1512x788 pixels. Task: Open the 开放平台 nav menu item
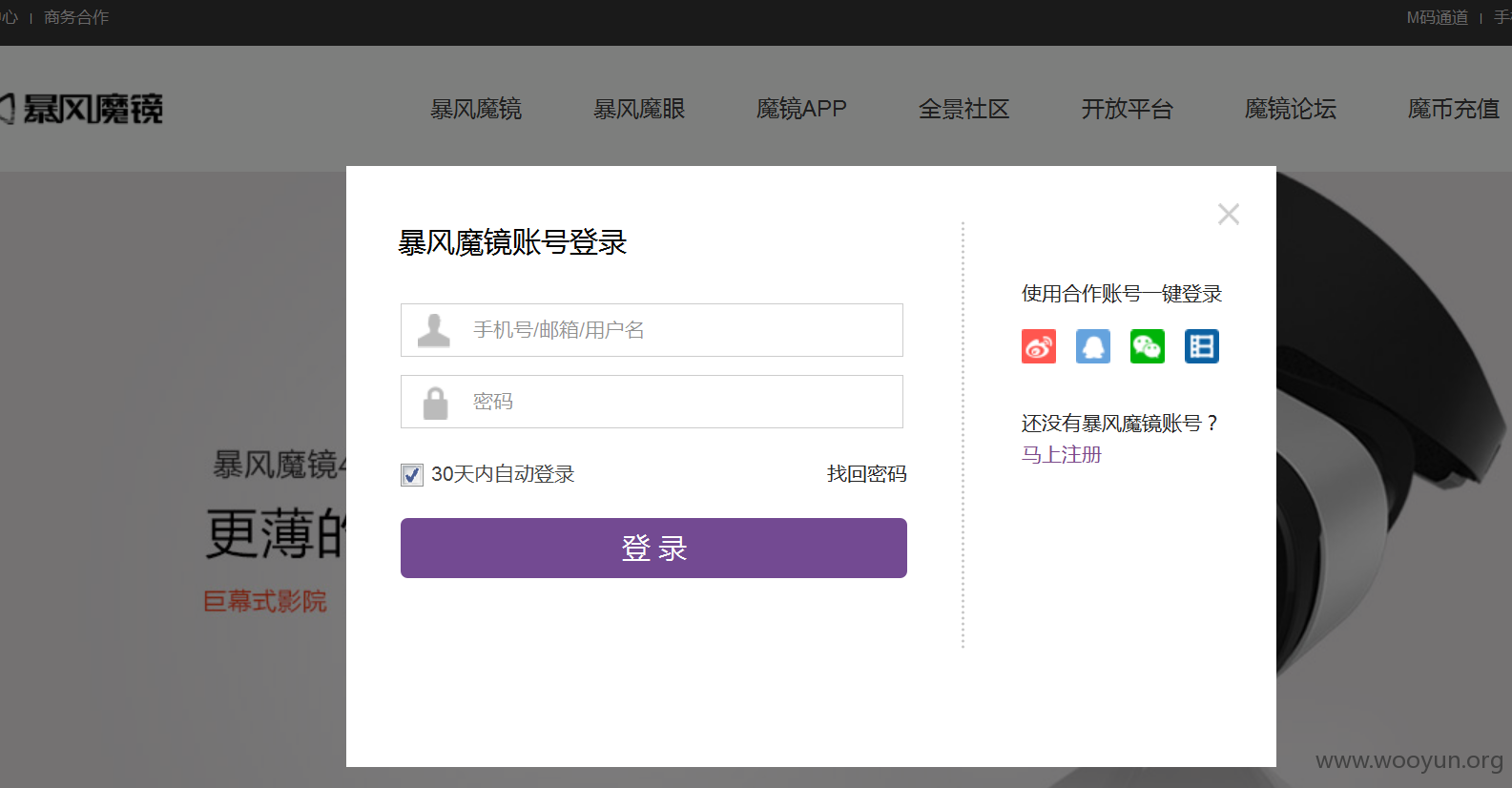1128,109
